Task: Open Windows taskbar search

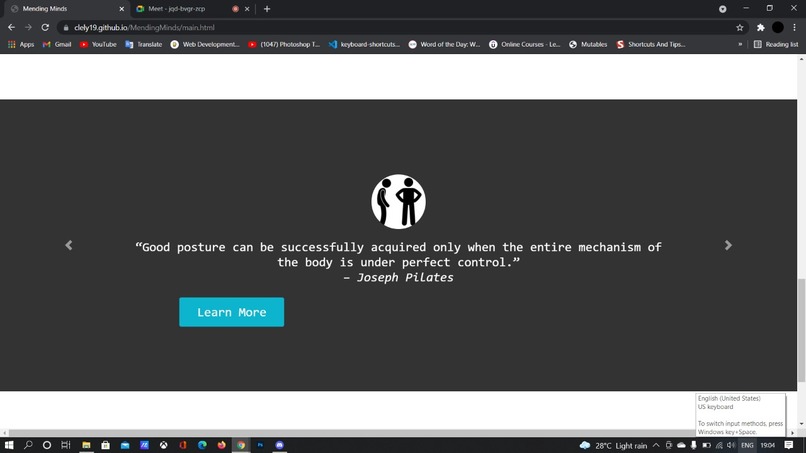Action: [28, 445]
